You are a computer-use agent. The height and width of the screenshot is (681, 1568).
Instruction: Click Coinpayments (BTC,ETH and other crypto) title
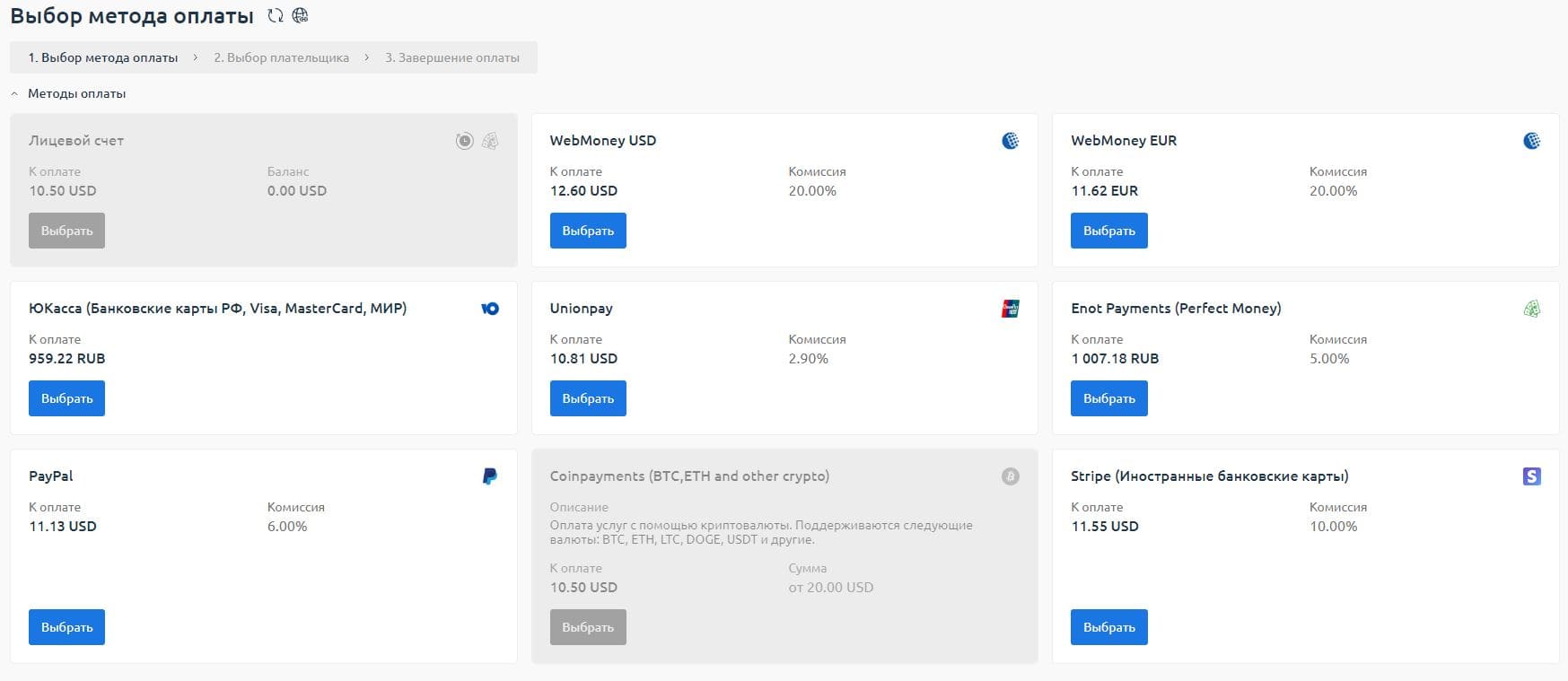pos(689,476)
